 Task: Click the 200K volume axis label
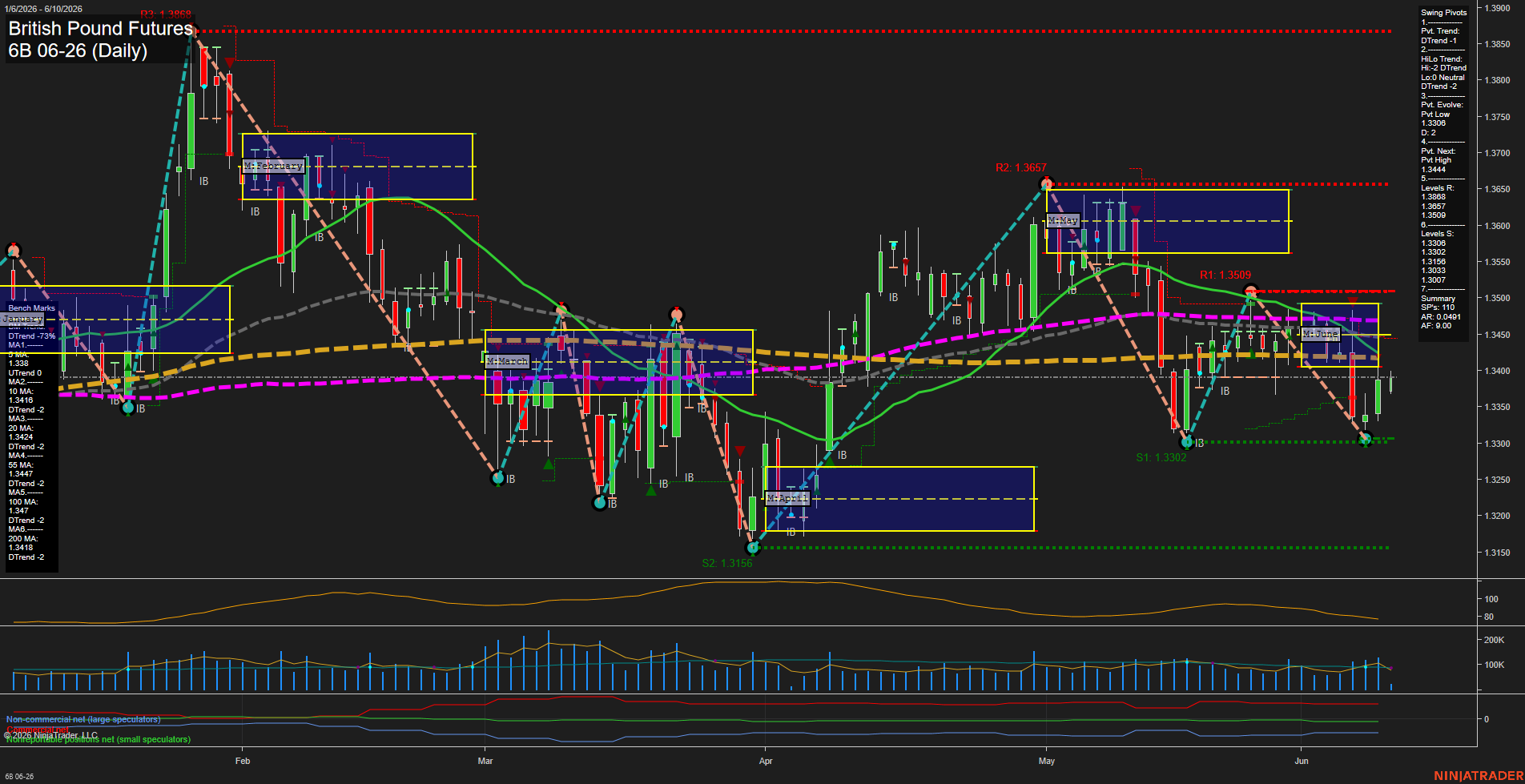(1494, 640)
